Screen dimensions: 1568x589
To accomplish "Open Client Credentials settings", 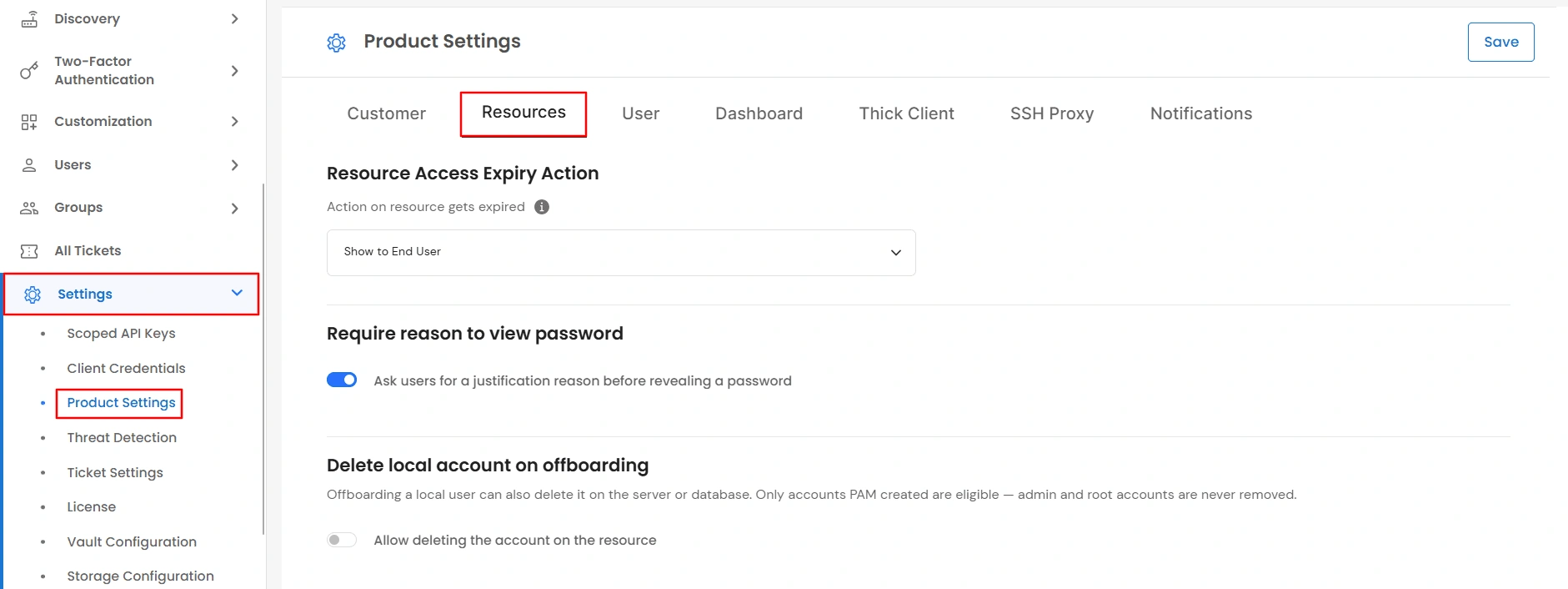I will pos(126,368).
